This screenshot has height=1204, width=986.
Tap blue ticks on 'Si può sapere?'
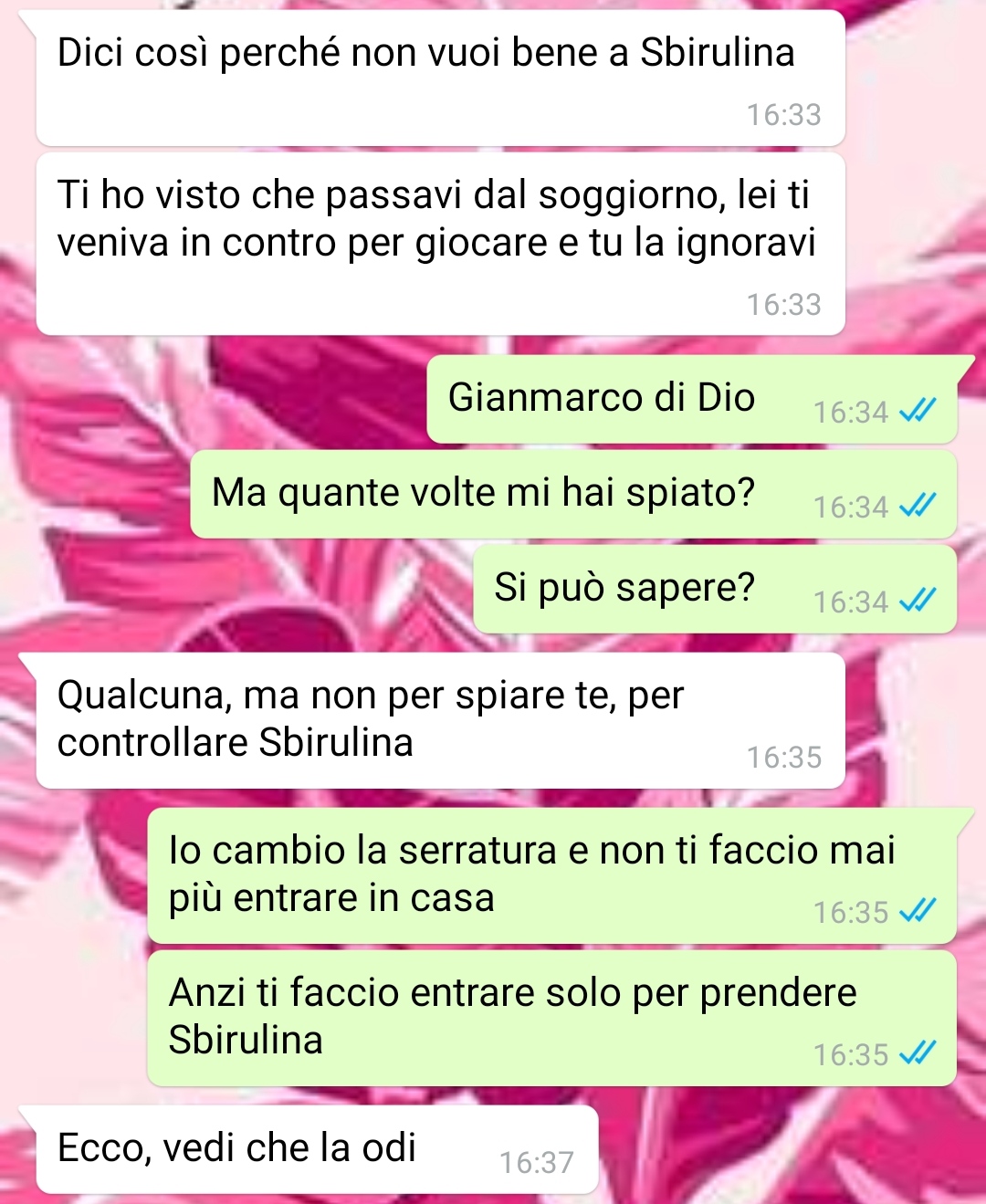pos(917,601)
